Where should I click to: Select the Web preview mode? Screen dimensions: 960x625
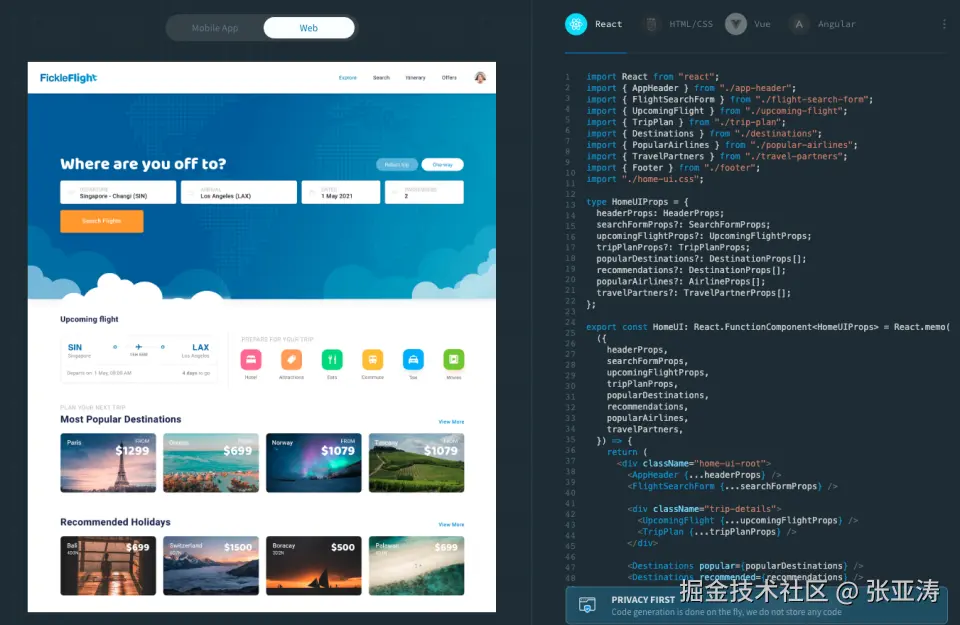coord(309,28)
